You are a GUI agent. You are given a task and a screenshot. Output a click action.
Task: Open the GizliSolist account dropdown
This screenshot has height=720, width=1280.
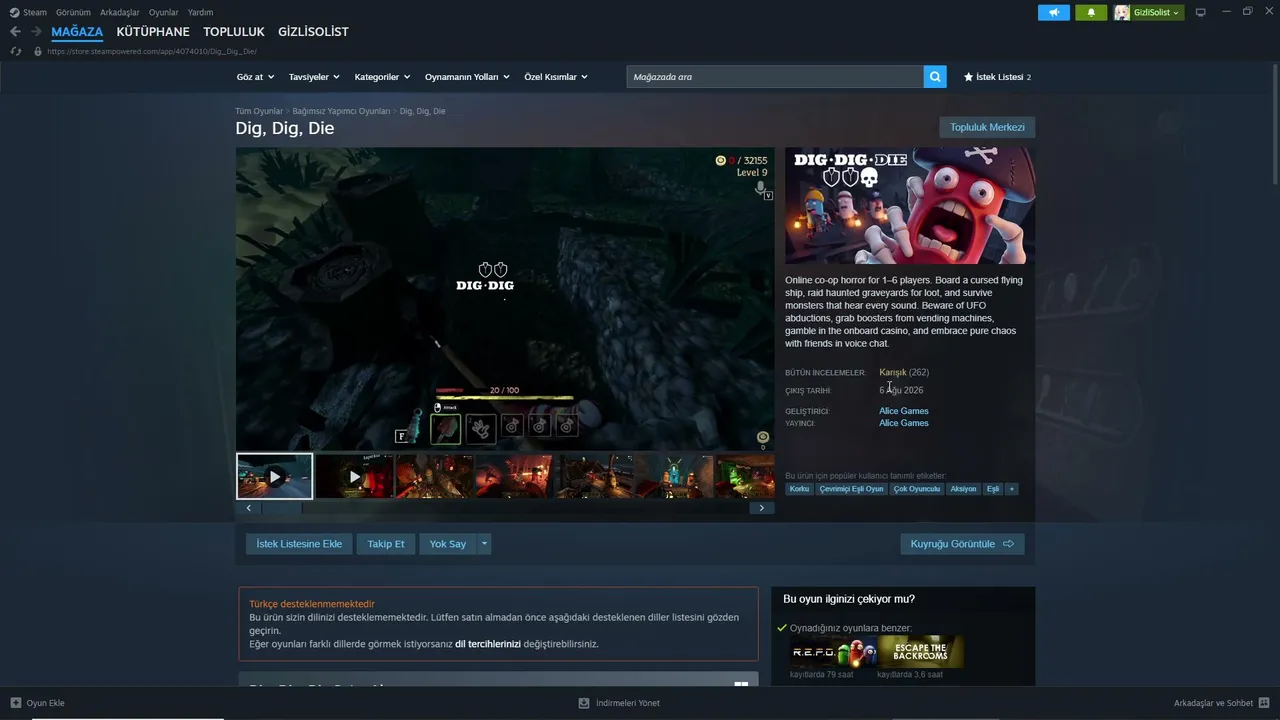coord(1157,12)
